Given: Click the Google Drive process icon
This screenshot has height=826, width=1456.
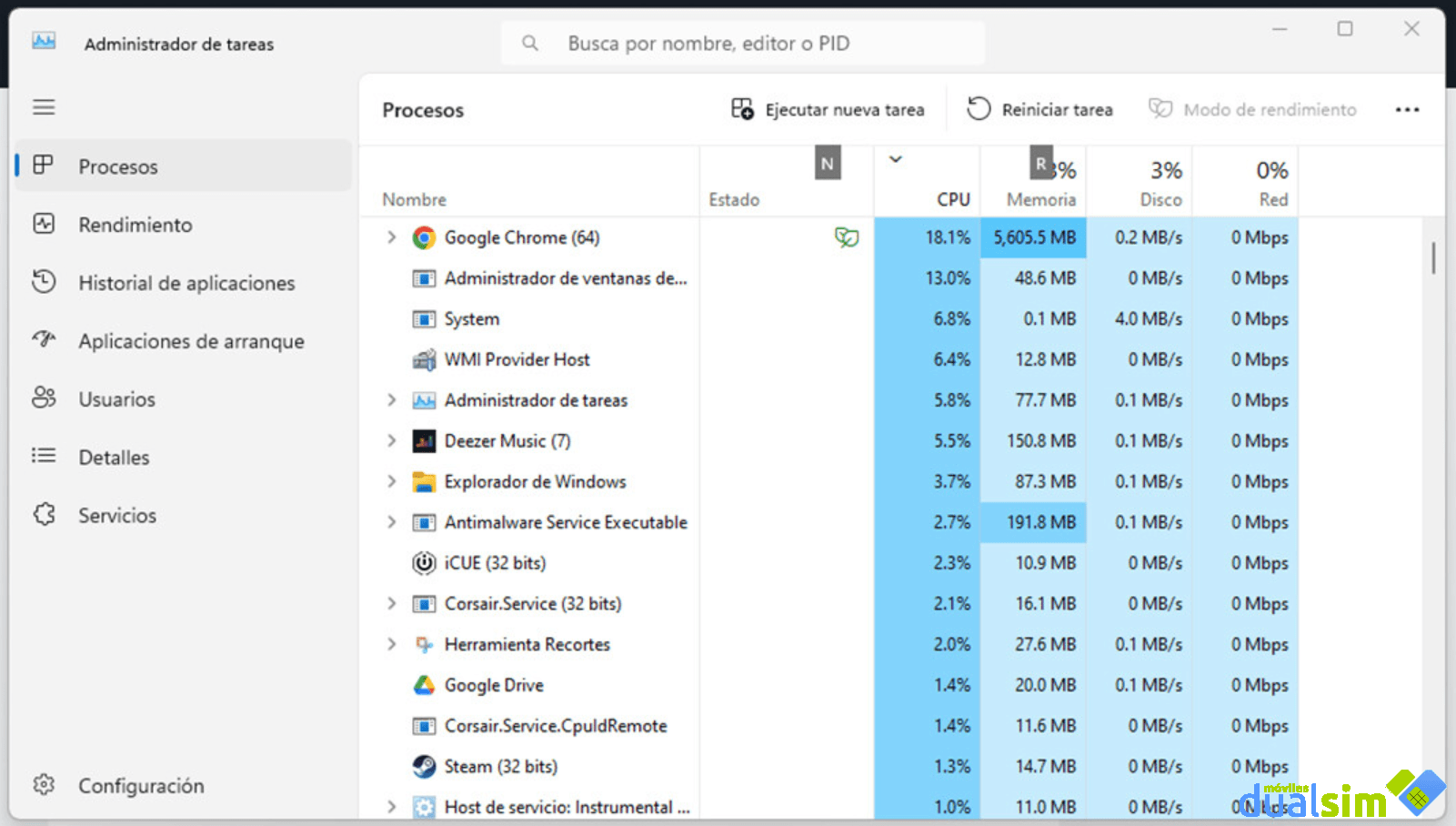Looking at the screenshot, I should point(424,685).
